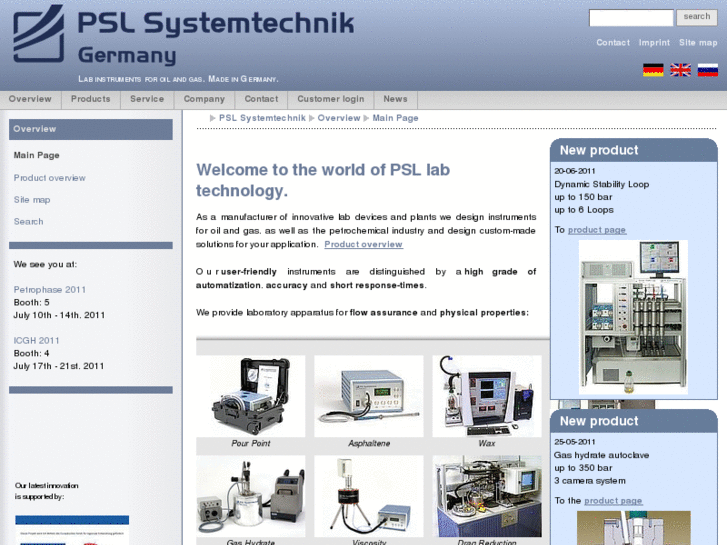Click inside the search text field

click(x=631, y=18)
